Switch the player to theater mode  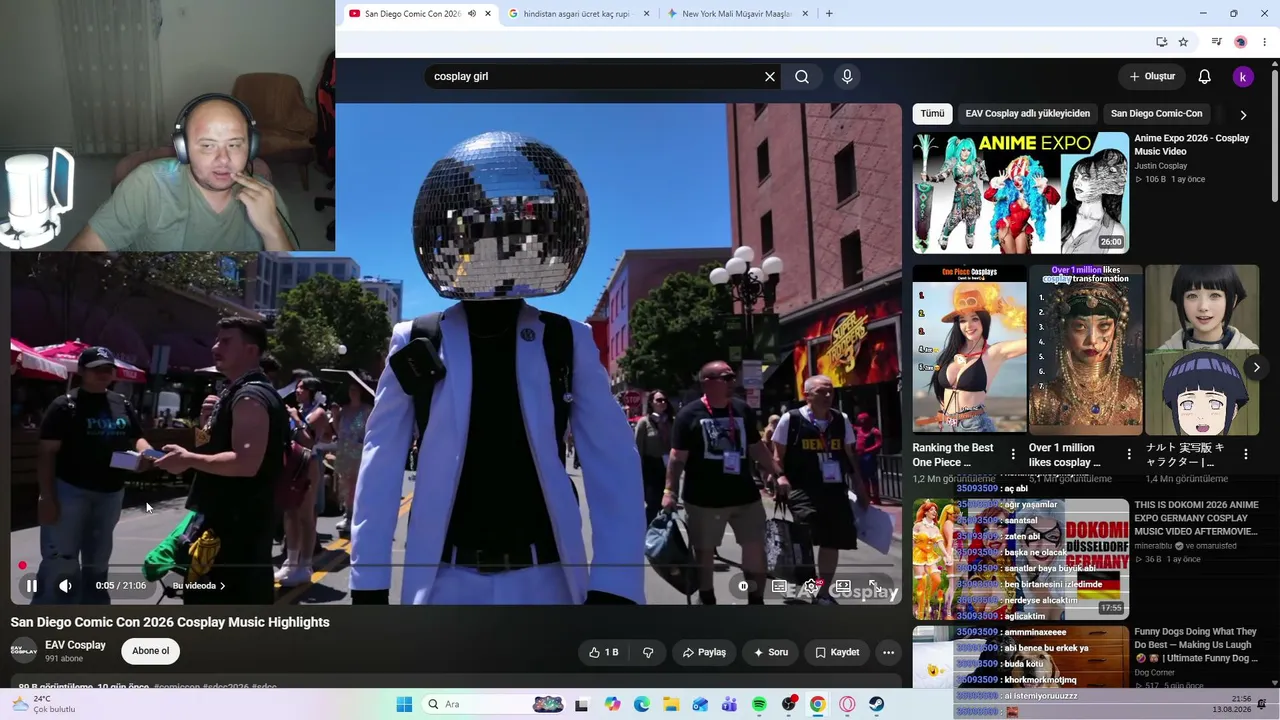[843, 586]
